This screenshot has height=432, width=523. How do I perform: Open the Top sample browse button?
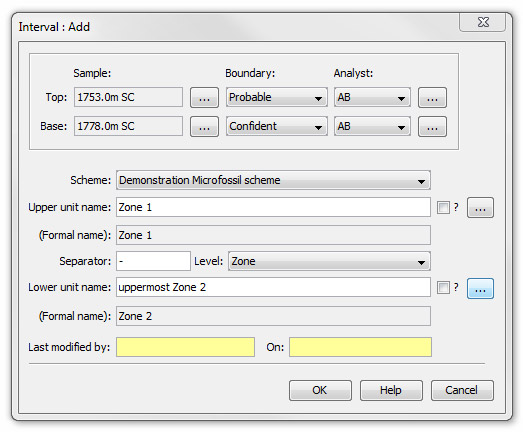[x=204, y=97]
